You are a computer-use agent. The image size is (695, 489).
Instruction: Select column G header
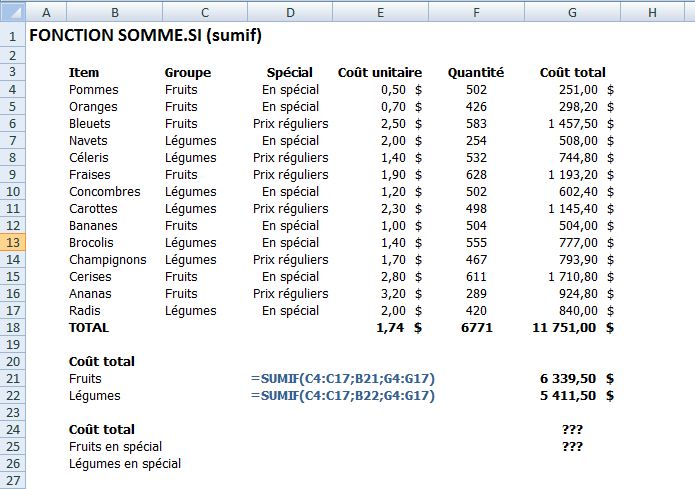(572, 12)
